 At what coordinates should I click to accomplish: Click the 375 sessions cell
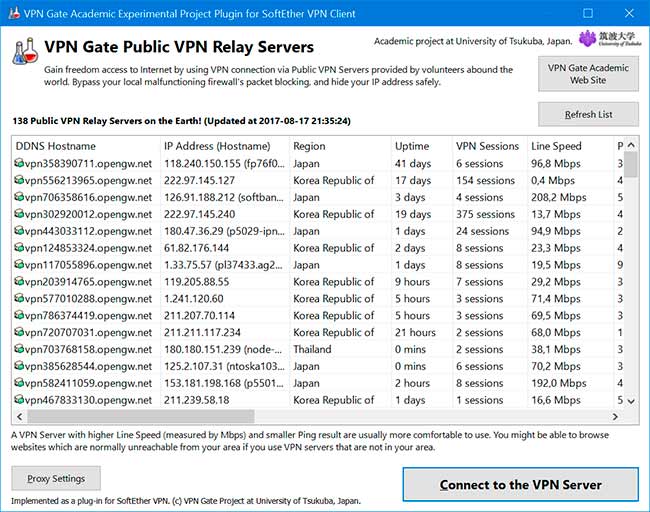(485, 214)
